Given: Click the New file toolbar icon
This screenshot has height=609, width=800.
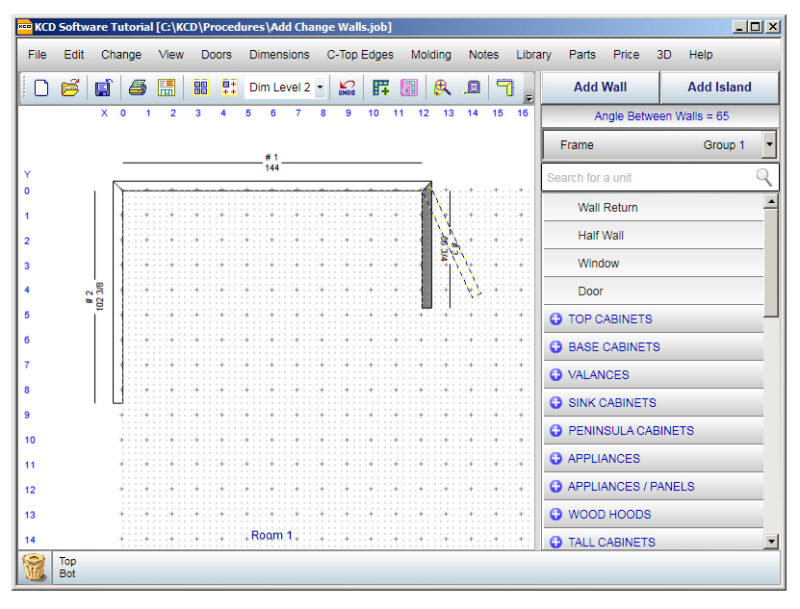Looking at the screenshot, I should (41, 88).
